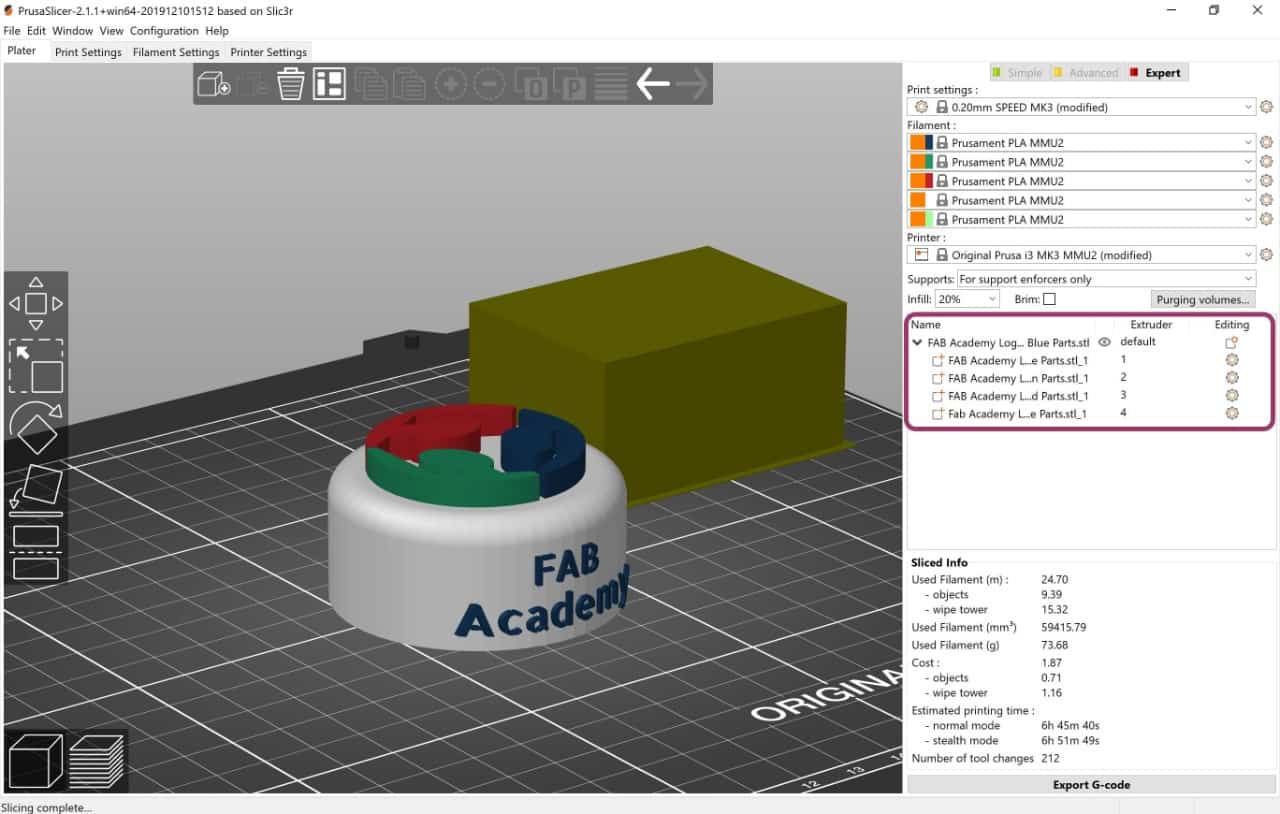Select part row with extruder 4

coord(1089,414)
